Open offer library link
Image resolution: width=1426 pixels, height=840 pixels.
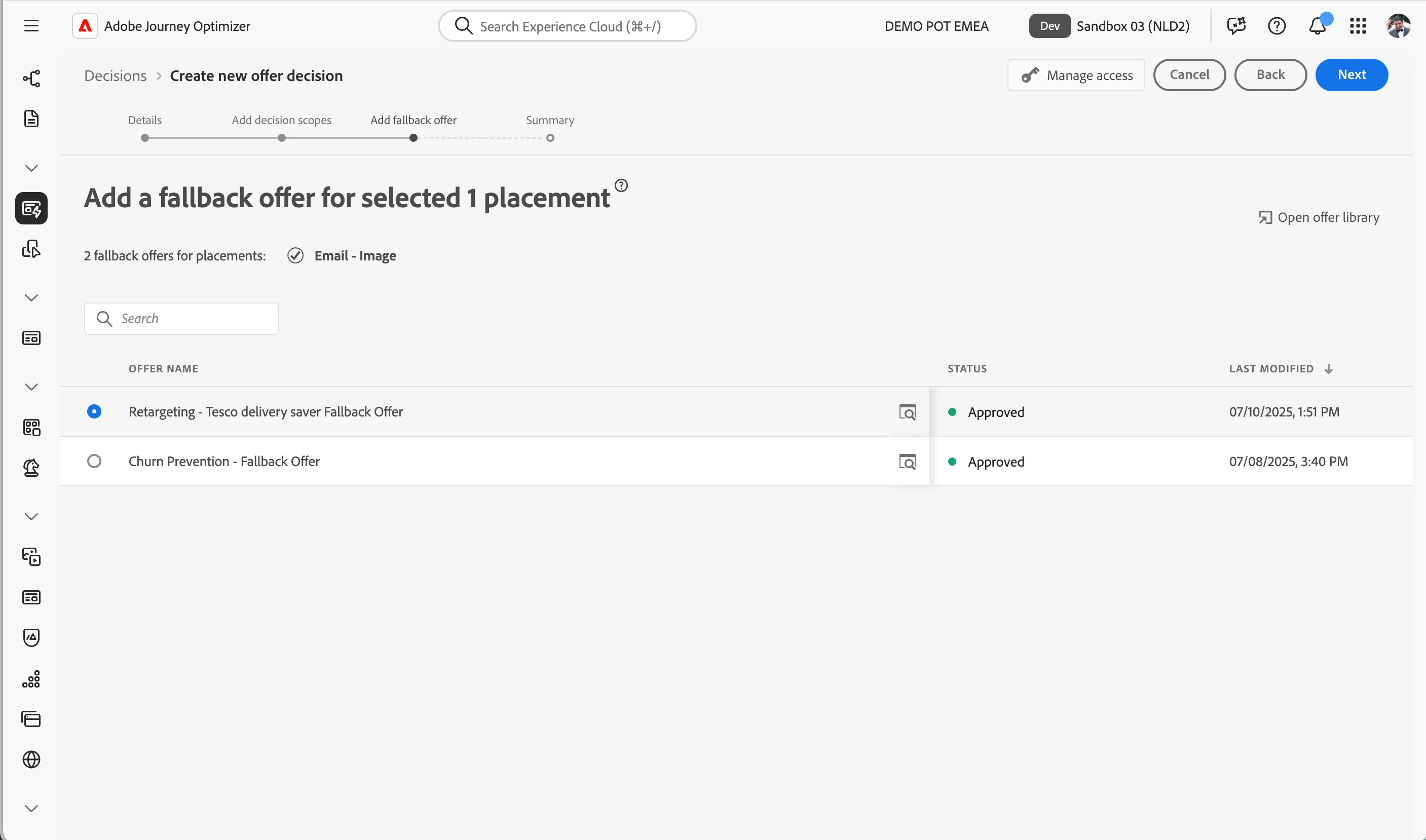click(1319, 217)
